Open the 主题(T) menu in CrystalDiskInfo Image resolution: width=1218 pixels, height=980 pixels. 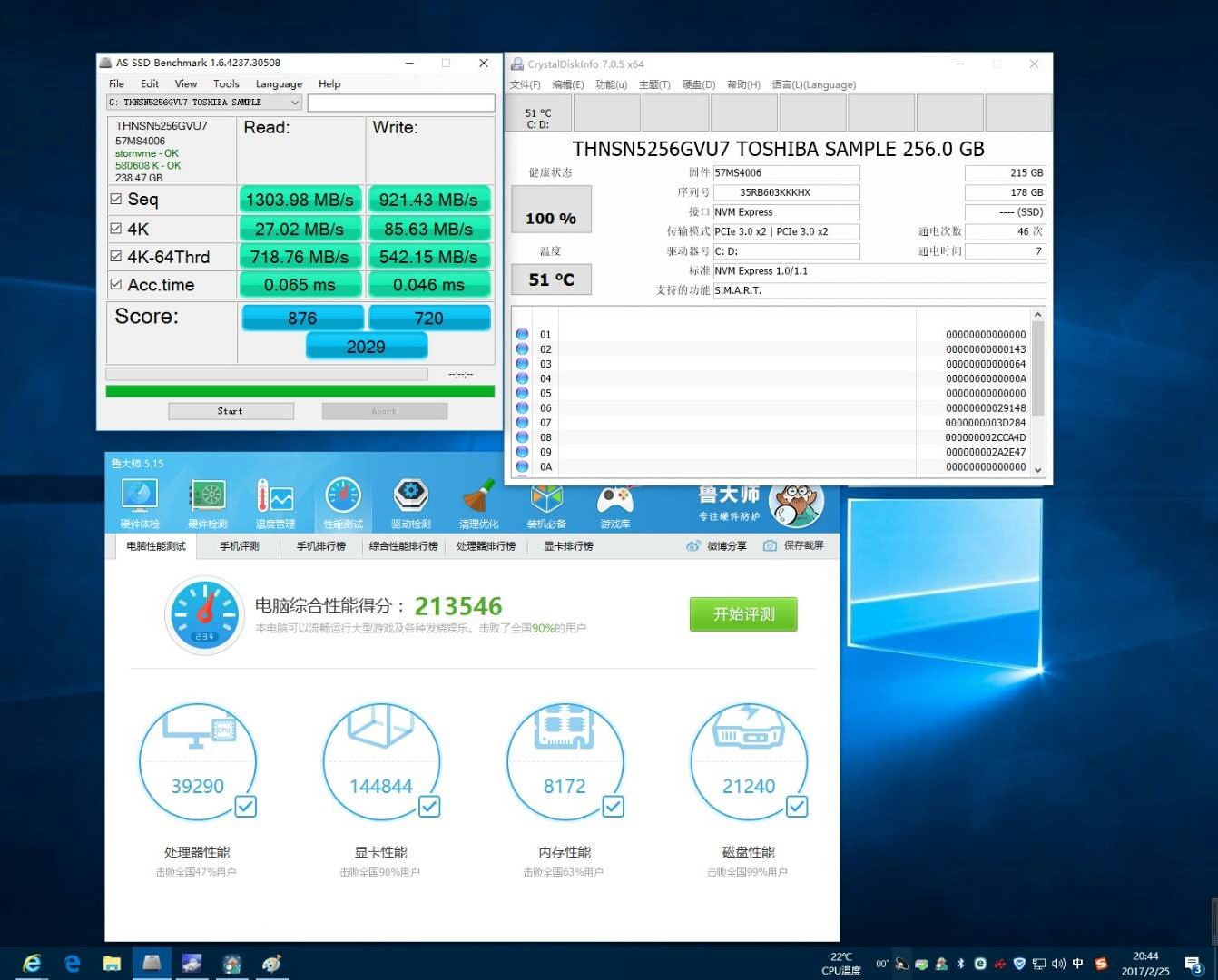click(654, 84)
